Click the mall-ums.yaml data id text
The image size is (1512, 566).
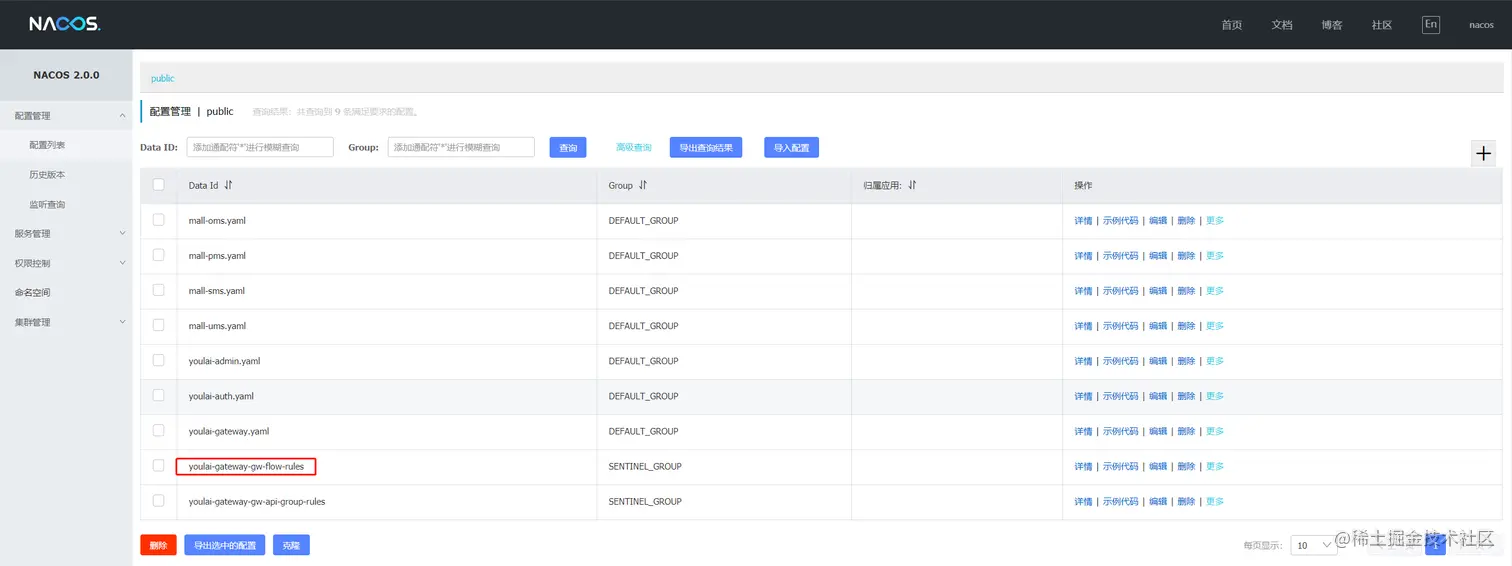[x=217, y=326]
